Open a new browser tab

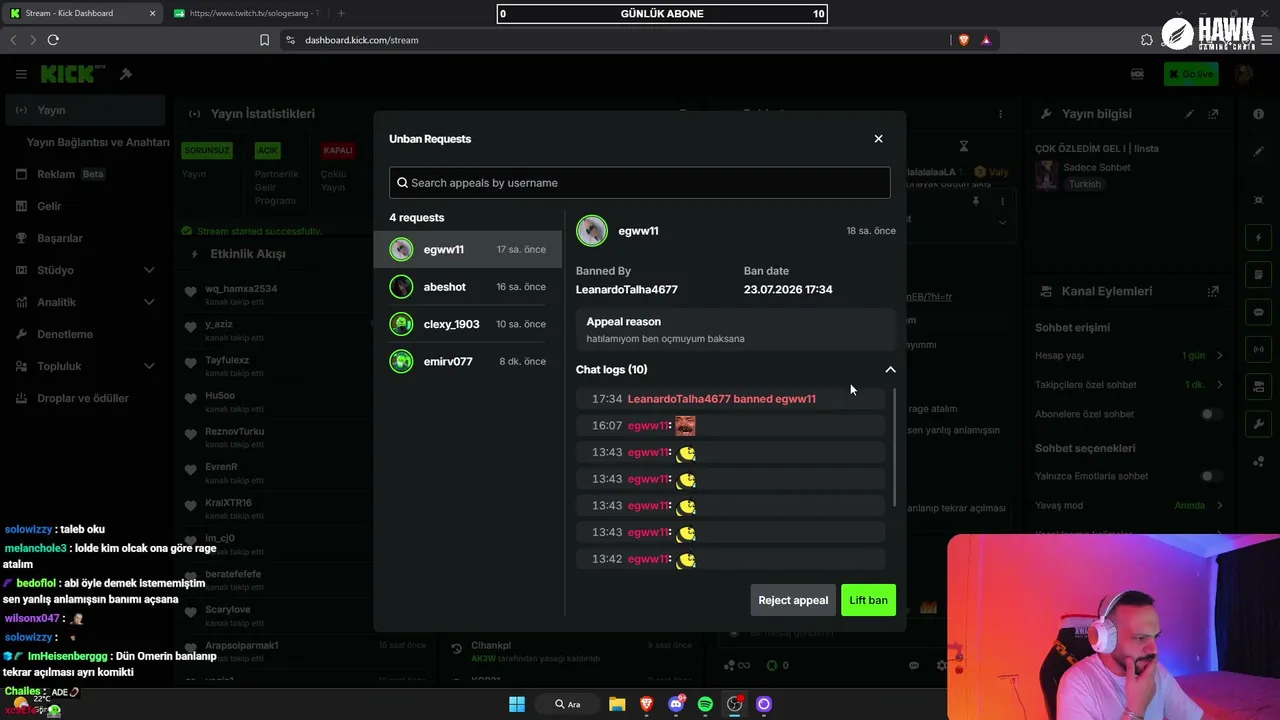tap(341, 13)
